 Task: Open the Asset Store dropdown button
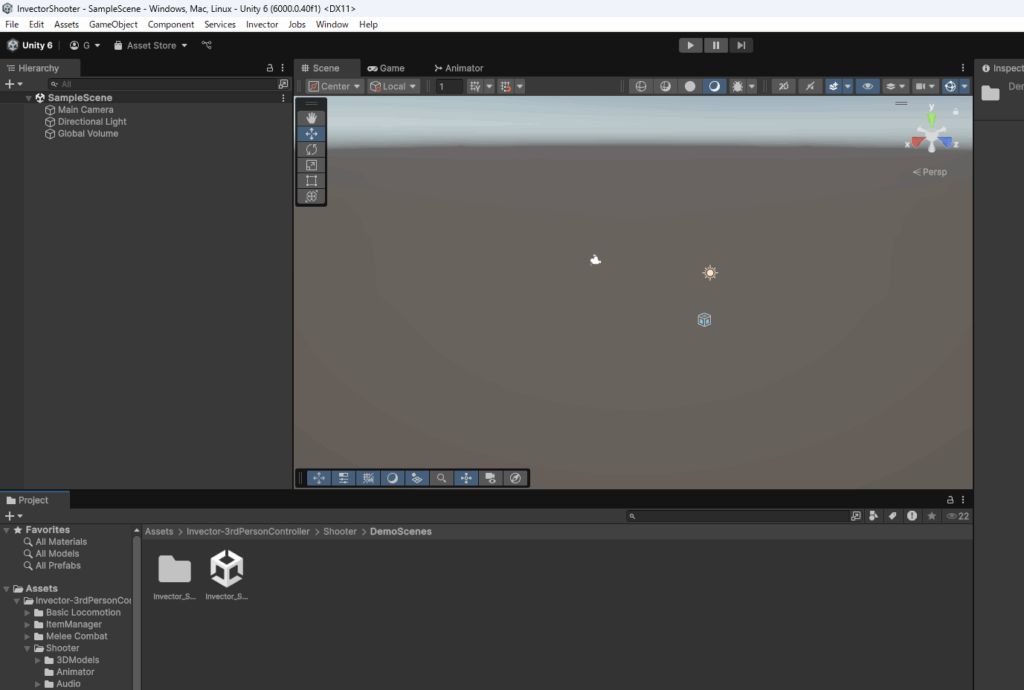[151, 45]
